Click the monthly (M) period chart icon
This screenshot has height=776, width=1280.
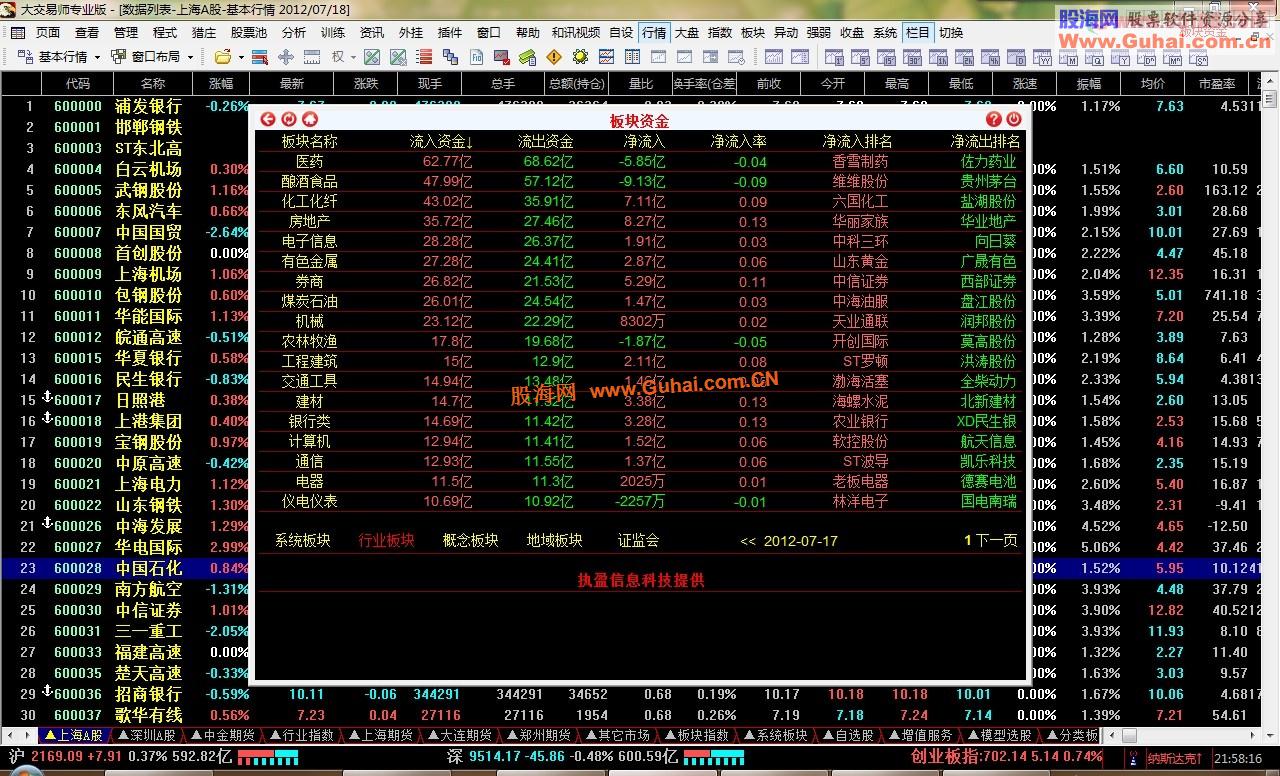[x=1068, y=57]
